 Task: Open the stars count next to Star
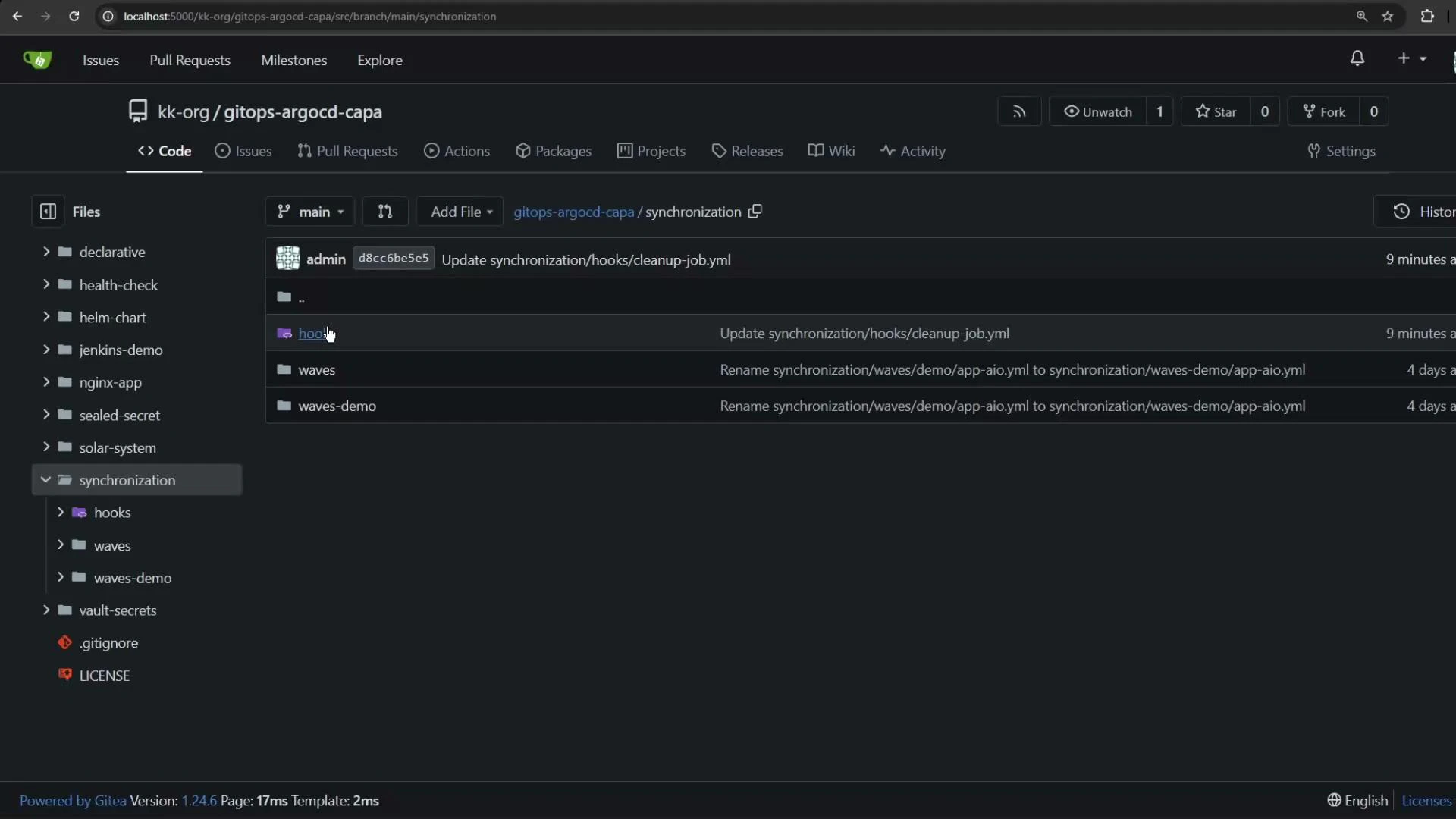click(x=1265, y=111)
